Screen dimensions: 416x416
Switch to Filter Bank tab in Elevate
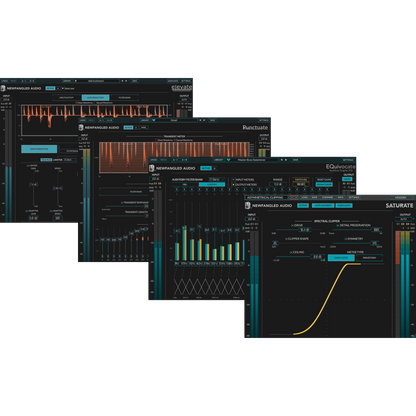125,98
